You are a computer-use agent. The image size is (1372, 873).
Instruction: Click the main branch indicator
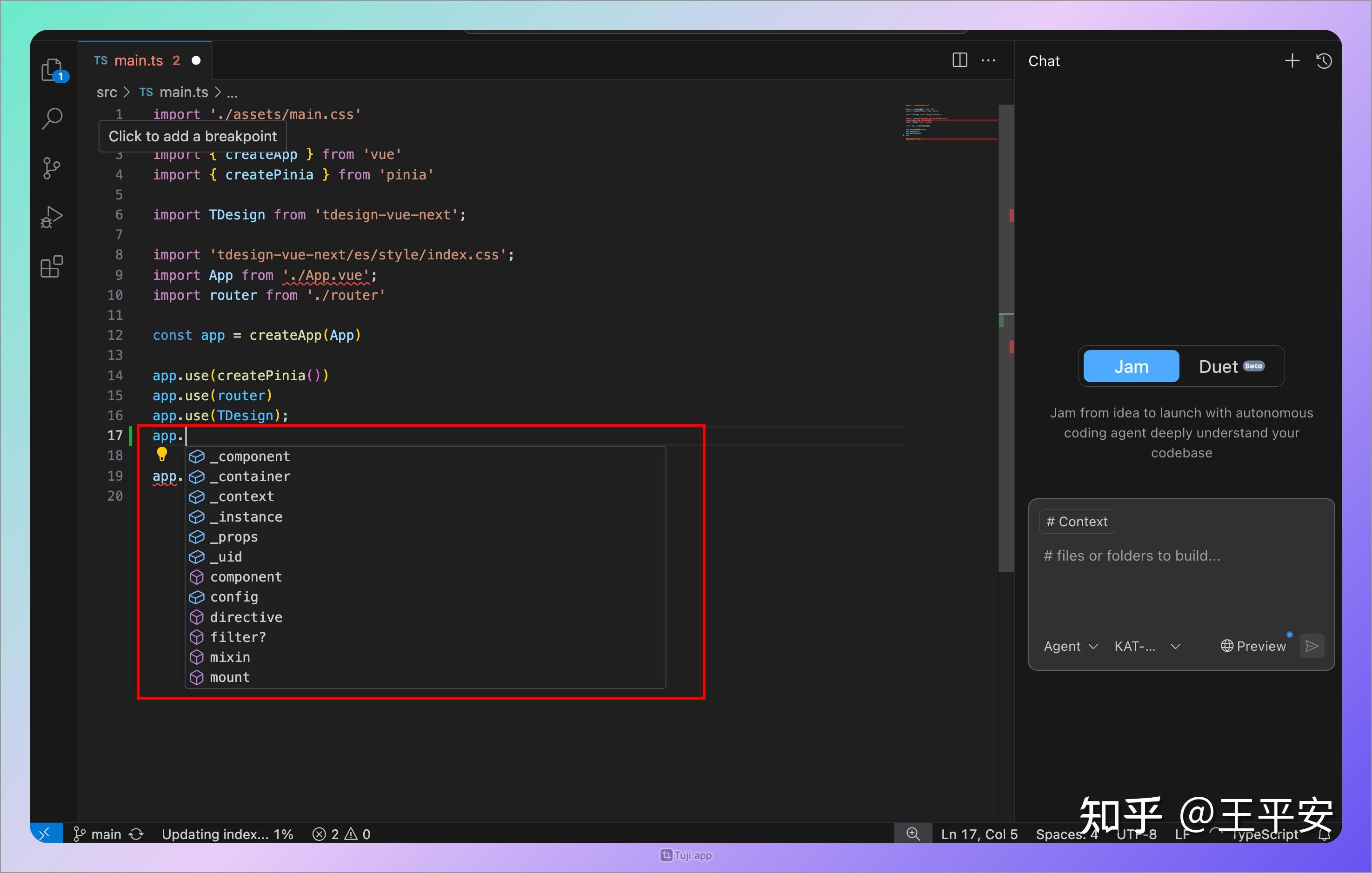tap(106, 833)
